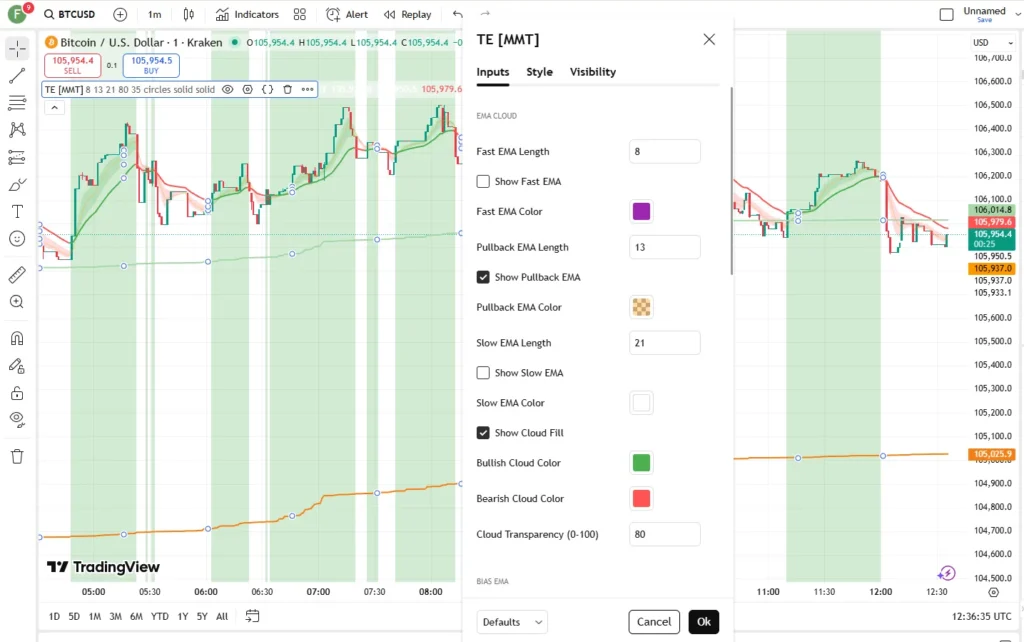1024x642 pixels.
Task: Start bar Replay mode
Action: (408, 14)
